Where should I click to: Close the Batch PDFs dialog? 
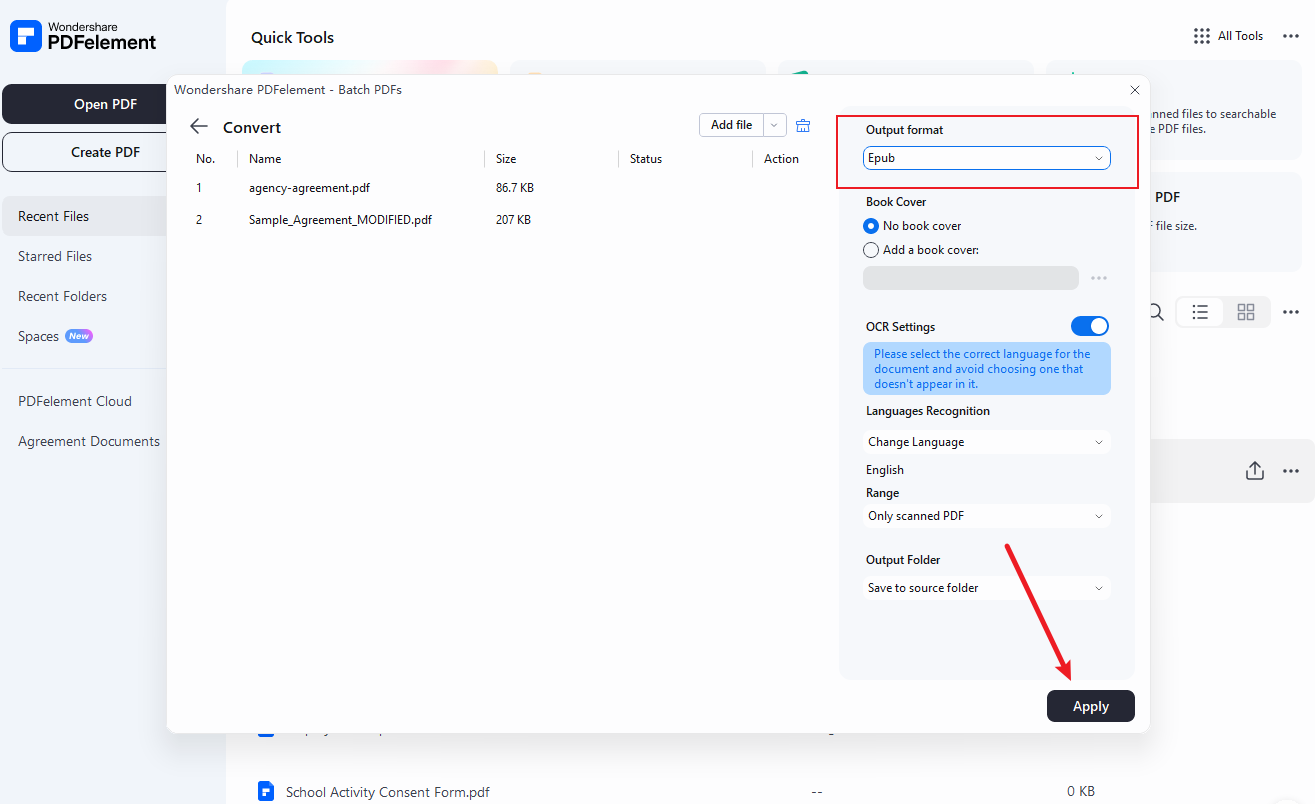[x=1134, y=90]
